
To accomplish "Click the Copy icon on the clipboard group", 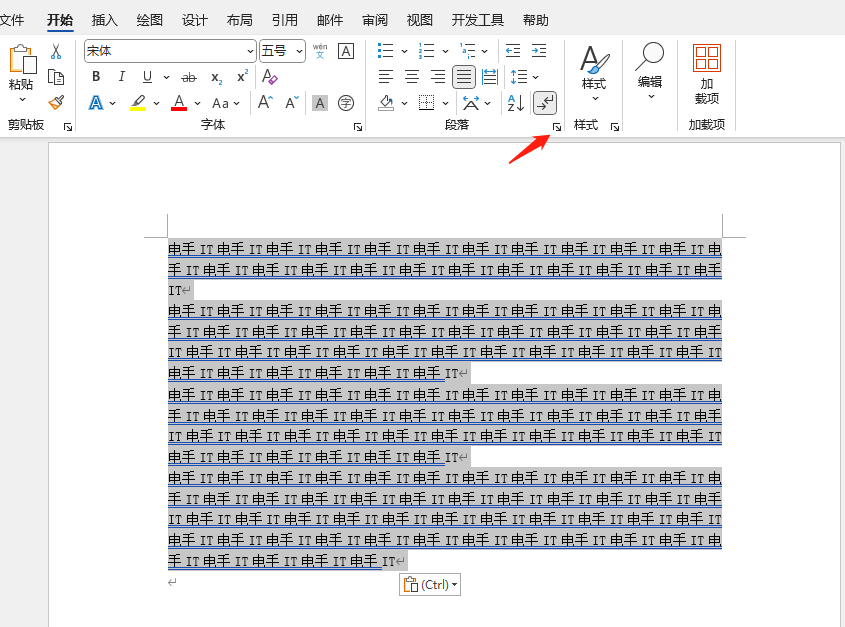I will pyautogui.click(x=57, y=76).
